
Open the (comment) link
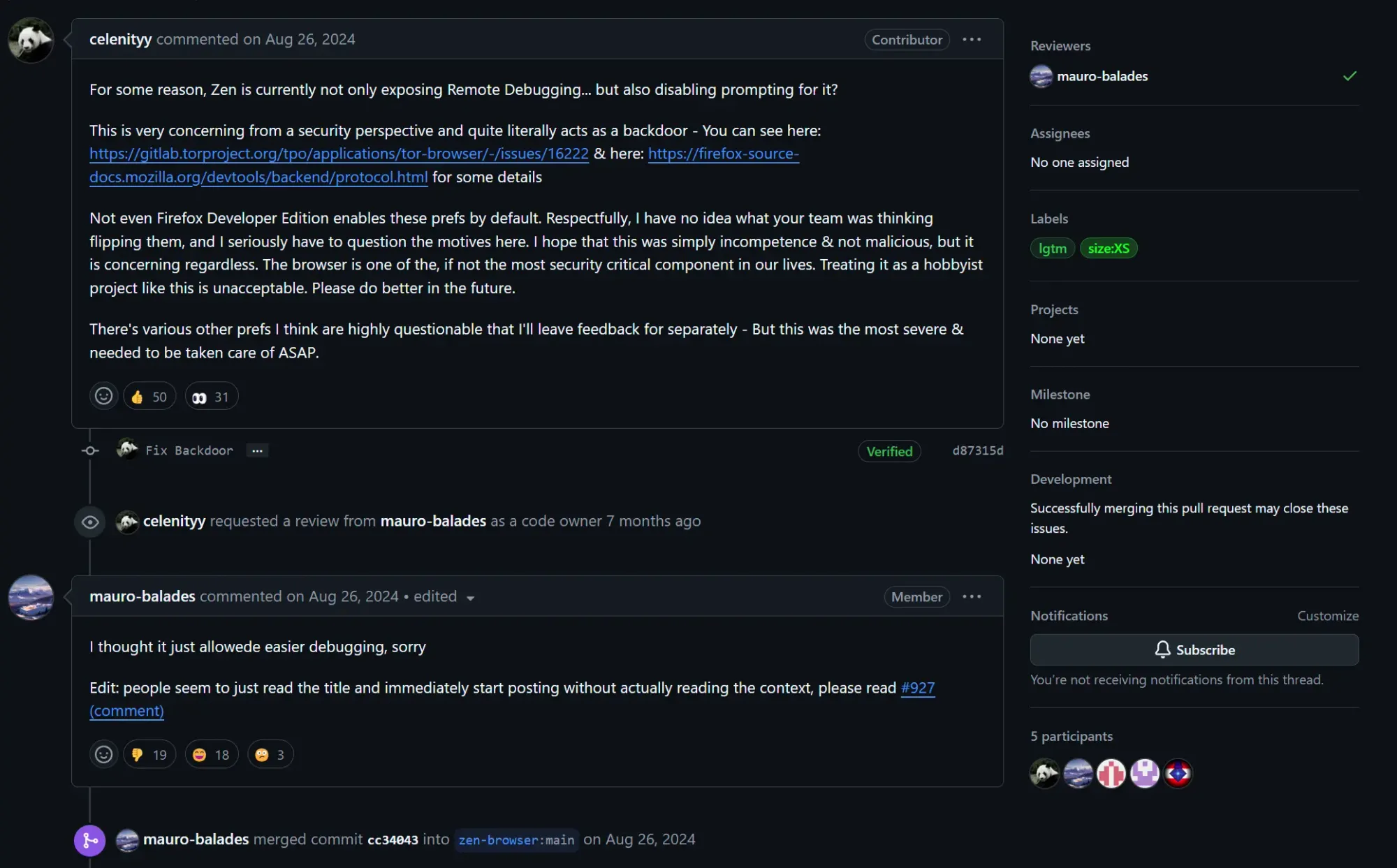[126, 711]
